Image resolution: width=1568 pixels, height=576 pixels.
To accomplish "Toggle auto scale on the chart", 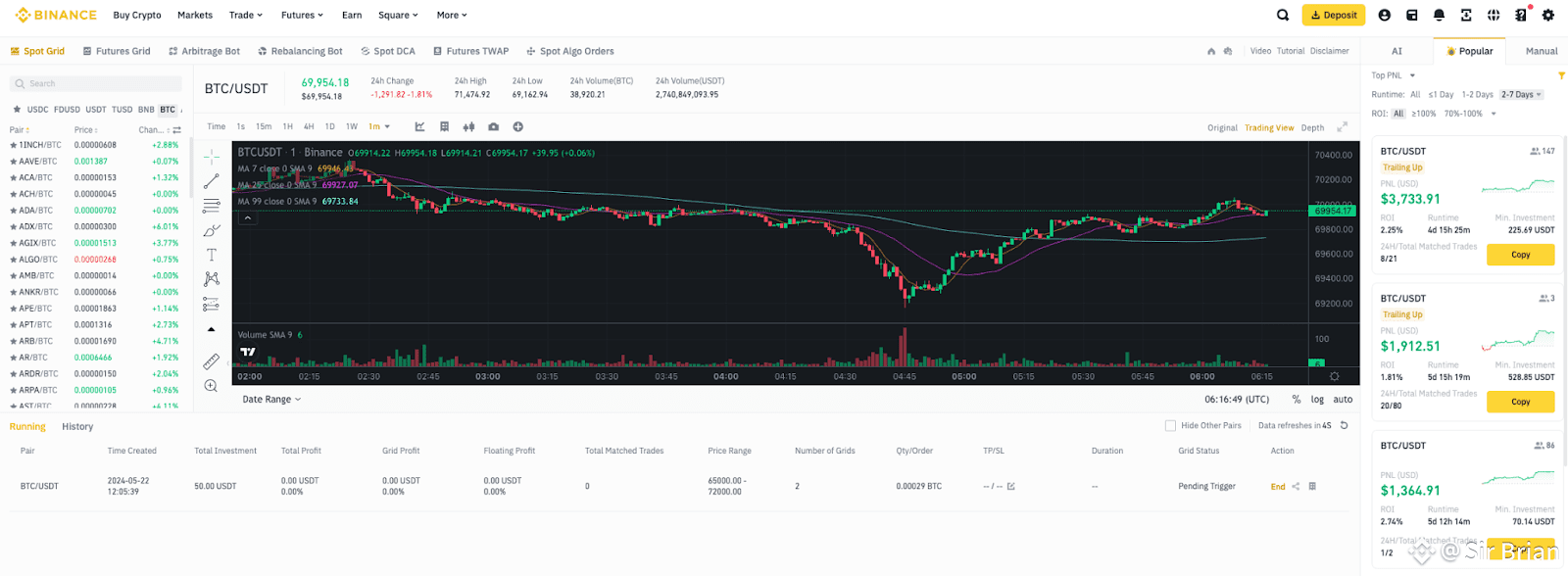I will tap(1343, 400).
